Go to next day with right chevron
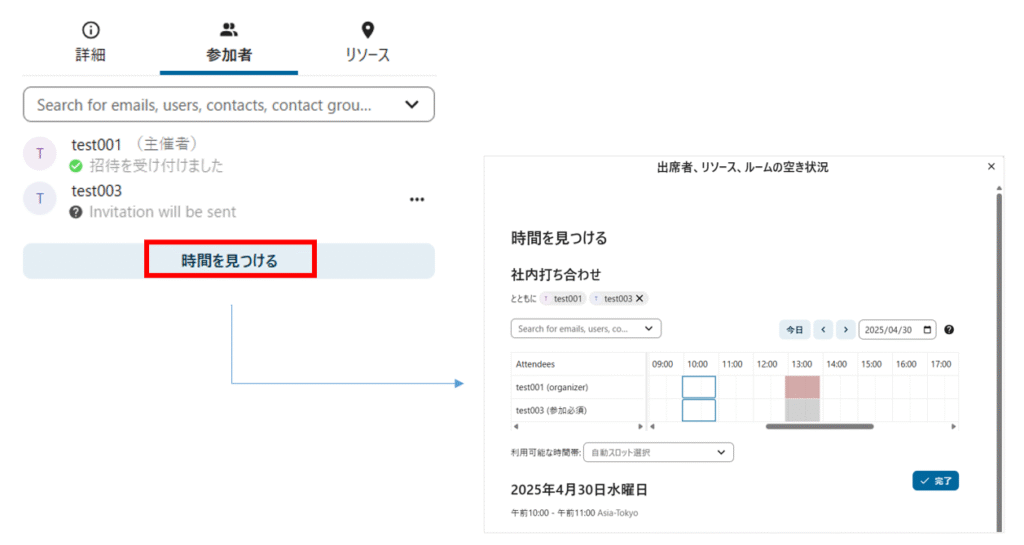The width and height of the screenshot is (1024, 545). tap(846, 329)
